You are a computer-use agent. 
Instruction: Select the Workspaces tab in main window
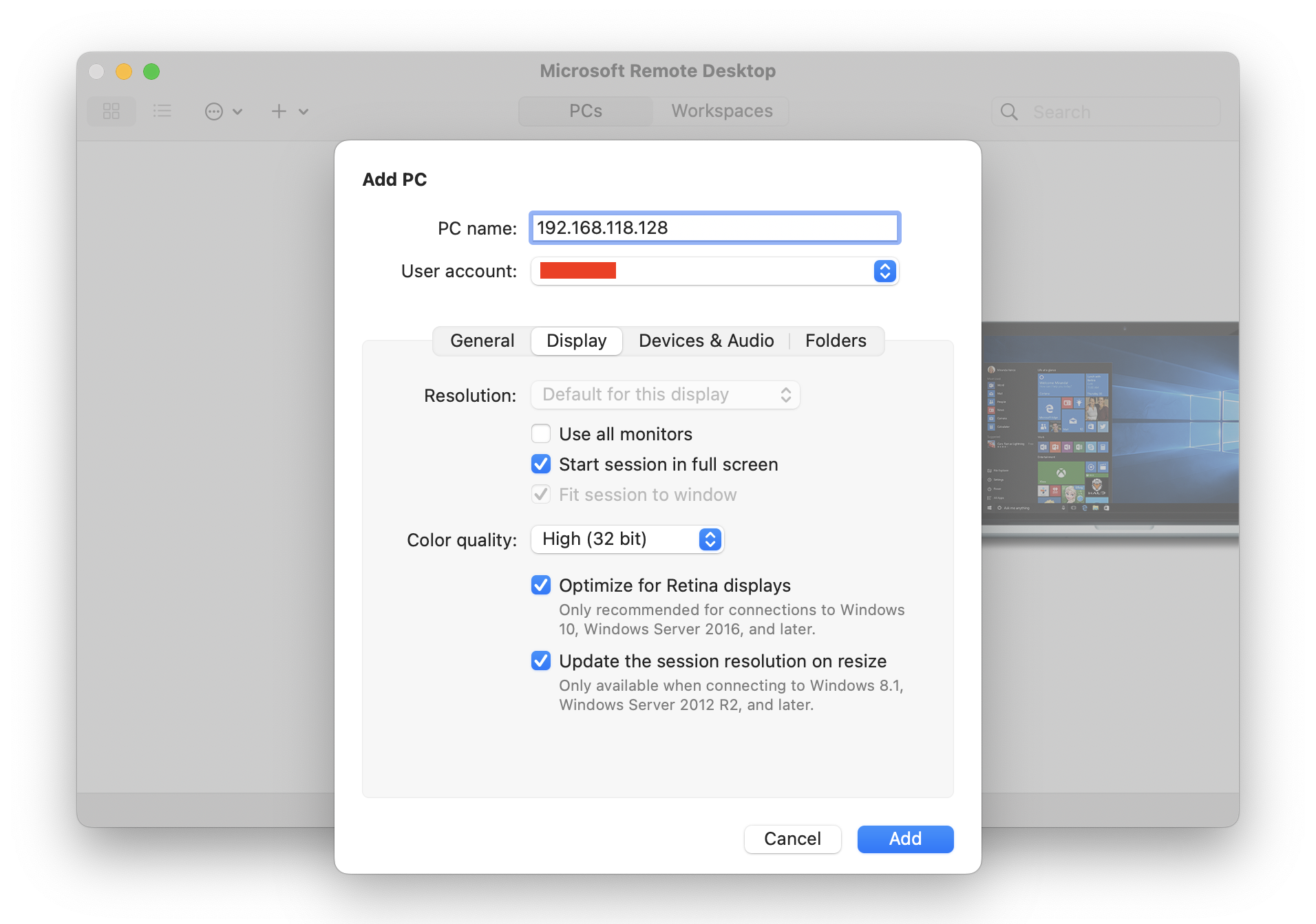pos(722,111)
